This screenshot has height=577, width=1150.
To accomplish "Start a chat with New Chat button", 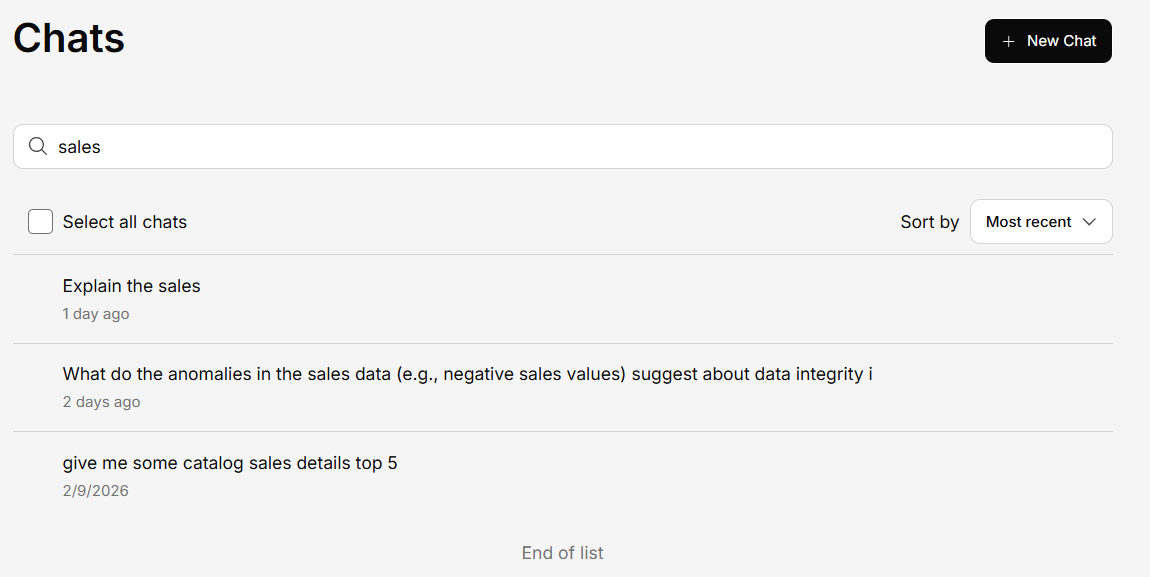I will tap(1047, 41).
